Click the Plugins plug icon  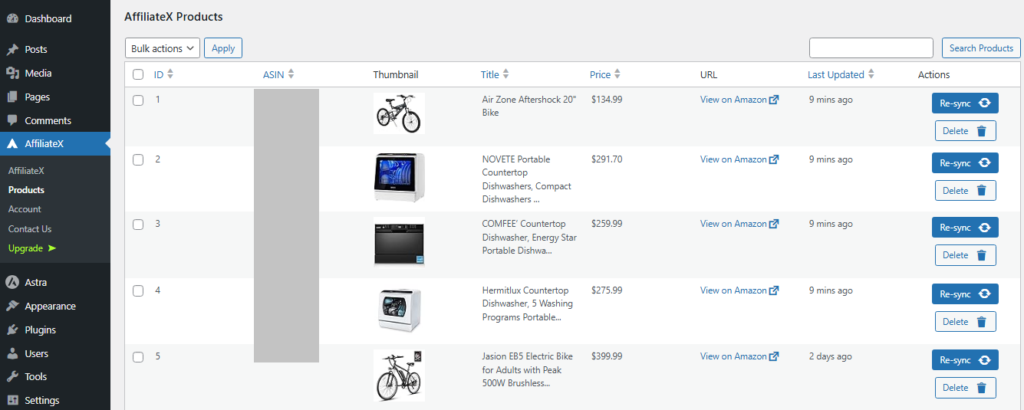tap(12, 330)
